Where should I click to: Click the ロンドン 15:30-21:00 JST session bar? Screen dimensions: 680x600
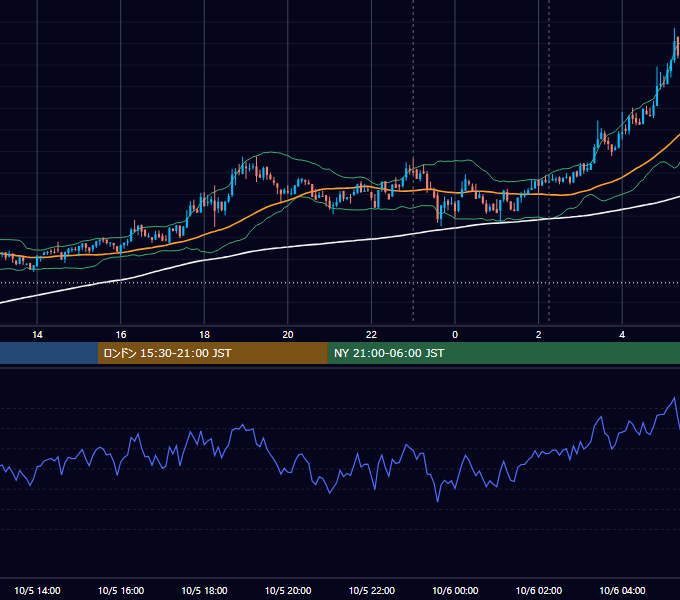[212, 353]
